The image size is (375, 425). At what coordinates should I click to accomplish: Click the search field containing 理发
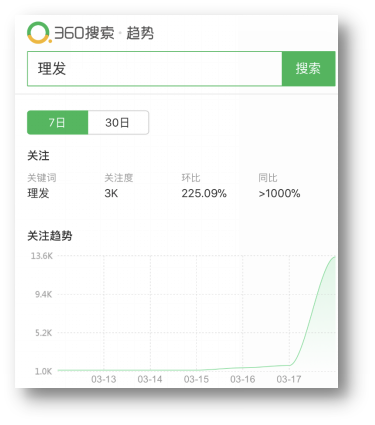155,69
